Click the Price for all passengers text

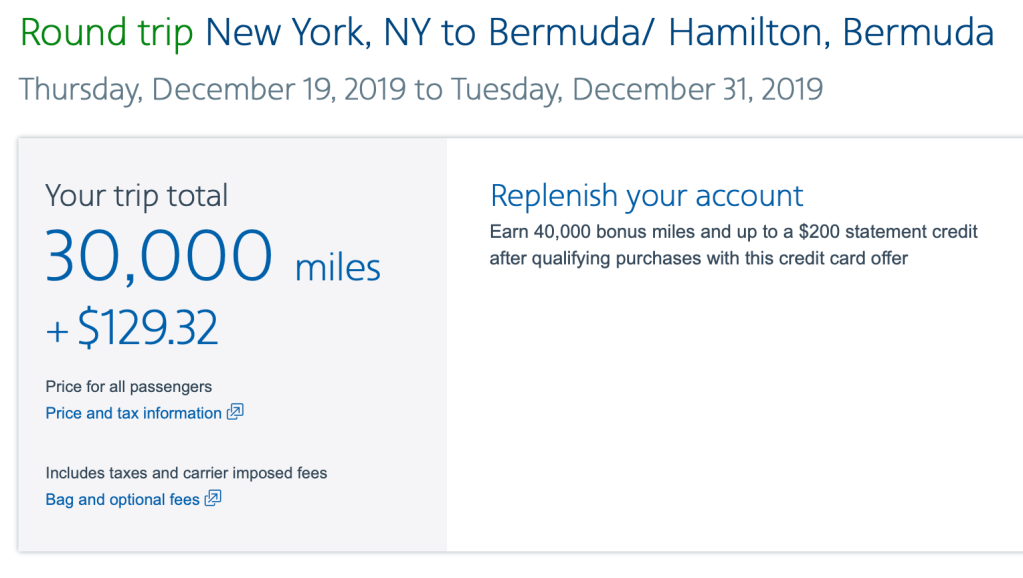click(x=129, y=386)
